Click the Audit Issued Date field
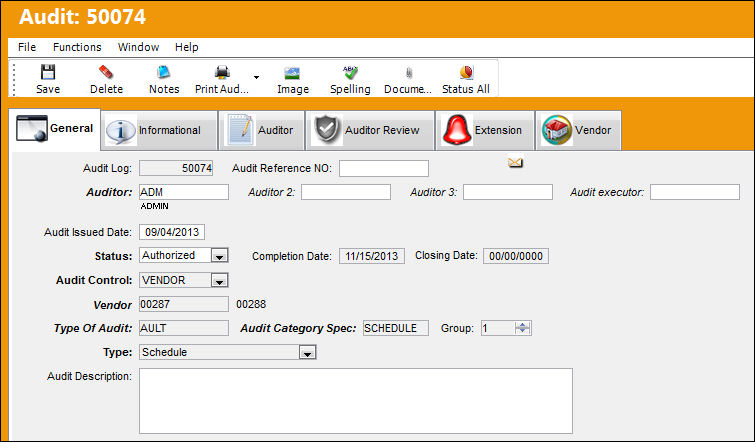The width and height of the screenshot is (755, 442). [x=172, y=232]
